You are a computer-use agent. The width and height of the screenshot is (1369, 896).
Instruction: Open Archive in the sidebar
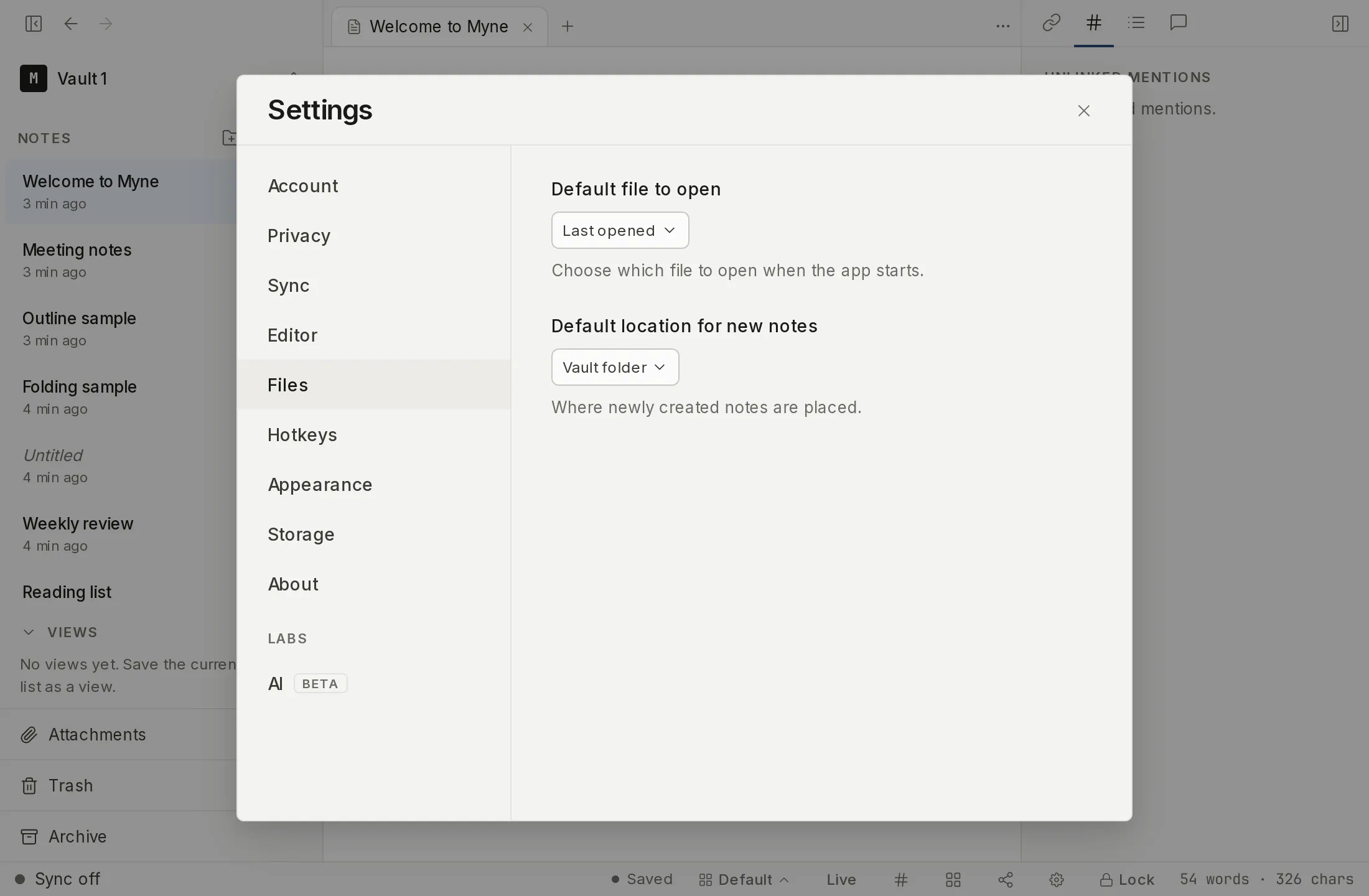(118, 836)
